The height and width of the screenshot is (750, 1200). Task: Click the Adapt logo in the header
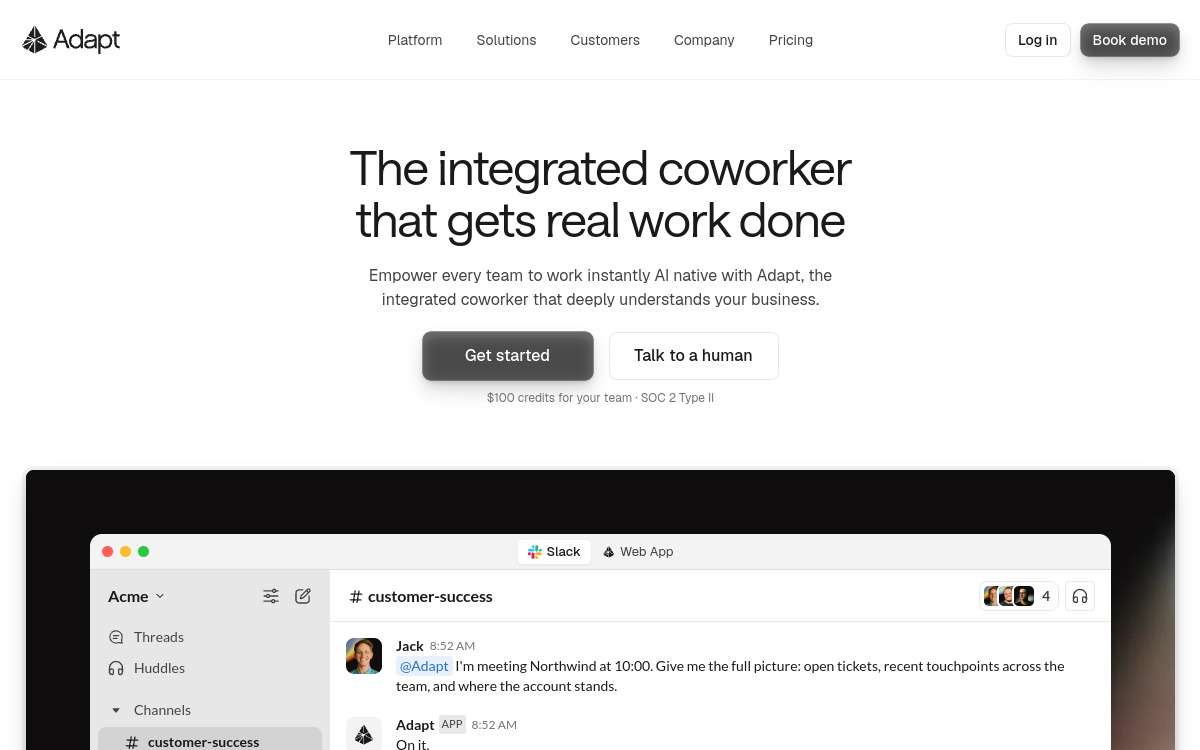(71, 40)
